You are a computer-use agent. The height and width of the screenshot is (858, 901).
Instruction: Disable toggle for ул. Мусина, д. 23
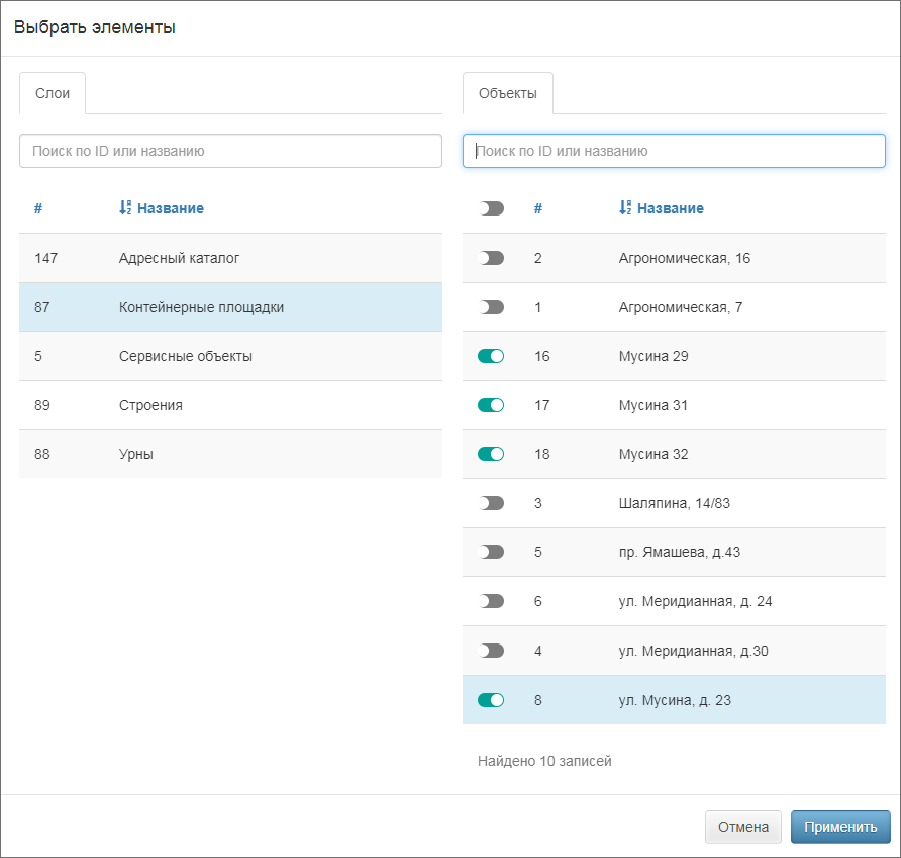tap(491, 700)
